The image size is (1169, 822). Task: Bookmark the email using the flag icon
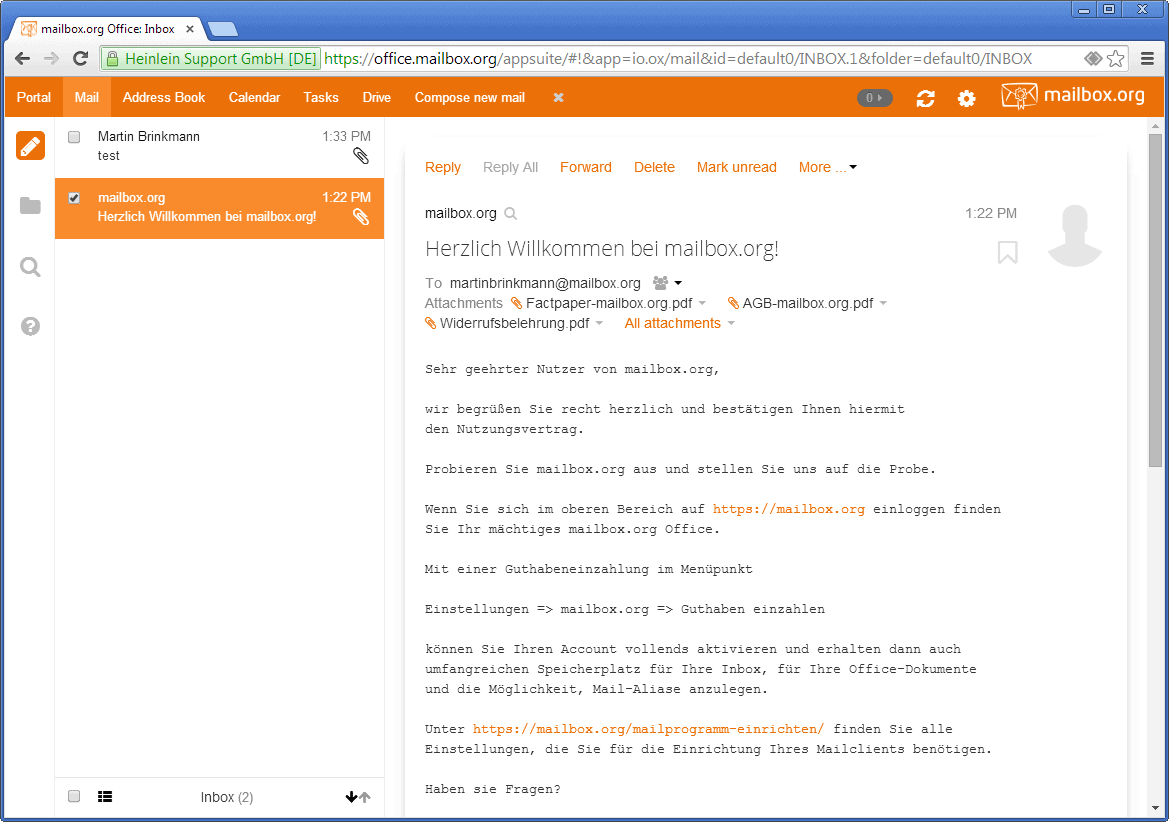click(1007, 253)
